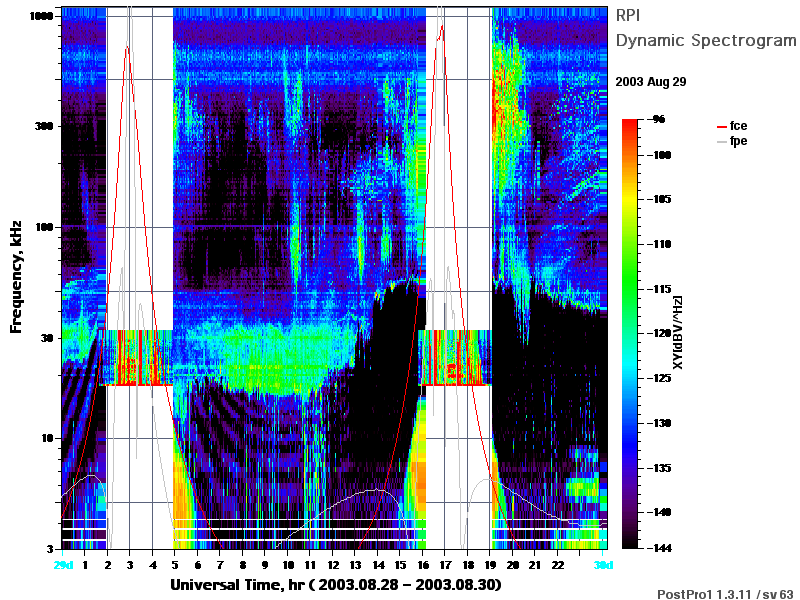Click the 100 kHz tick label on frequency axis
800x600 pixels.
click(x=44, y=227)
